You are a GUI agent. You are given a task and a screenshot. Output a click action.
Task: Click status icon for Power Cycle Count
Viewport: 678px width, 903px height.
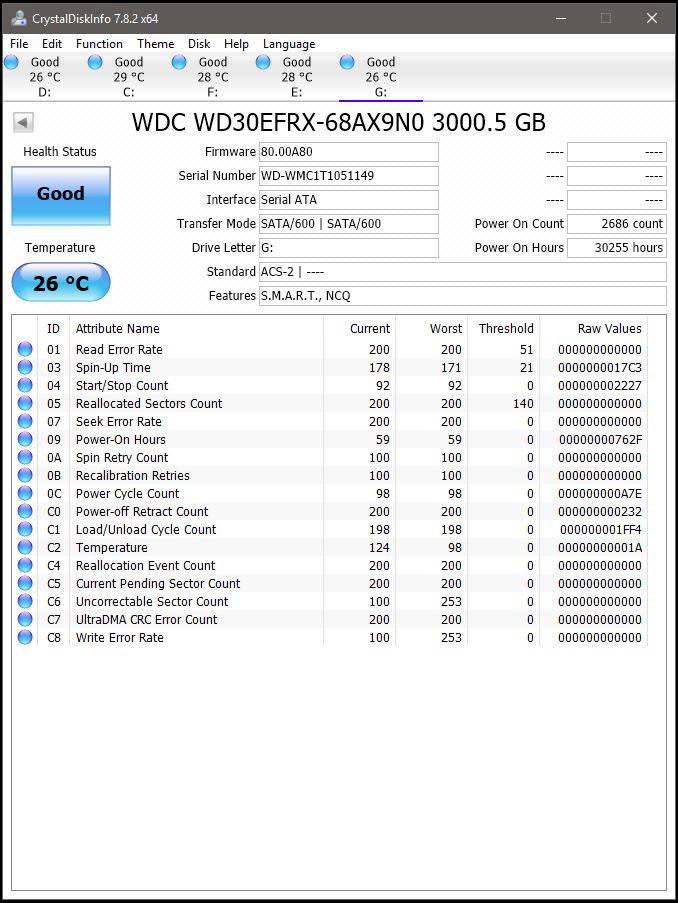click(25, 493)
